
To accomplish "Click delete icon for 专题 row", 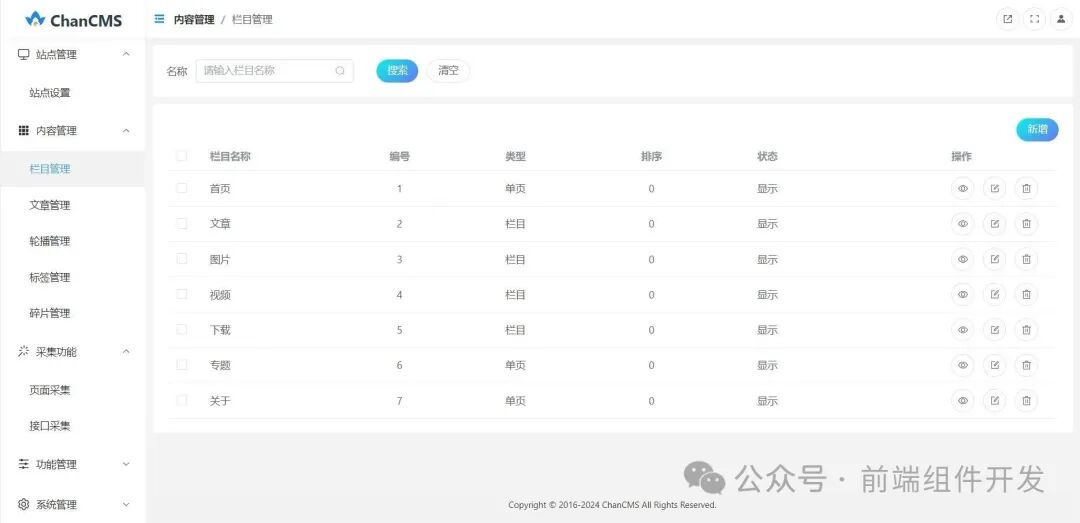I will pyautogui.click(x=1026, y=365).
